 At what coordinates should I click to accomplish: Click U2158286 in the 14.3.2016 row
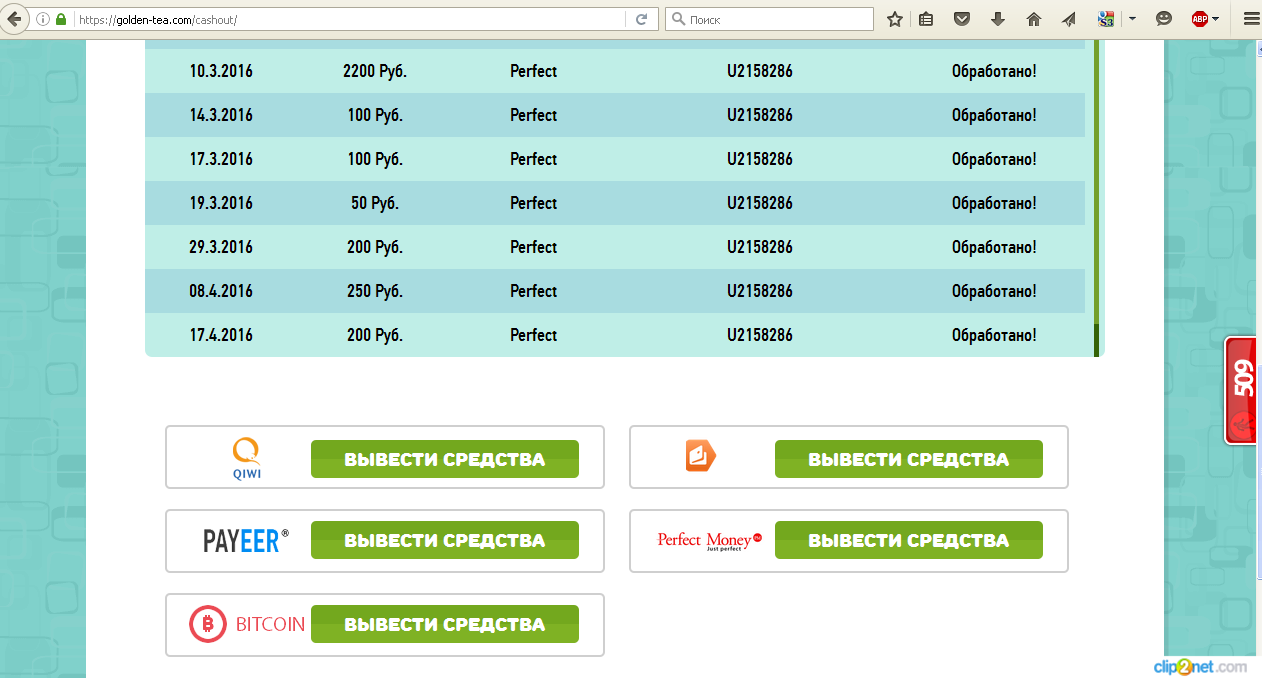coord(760,115)
